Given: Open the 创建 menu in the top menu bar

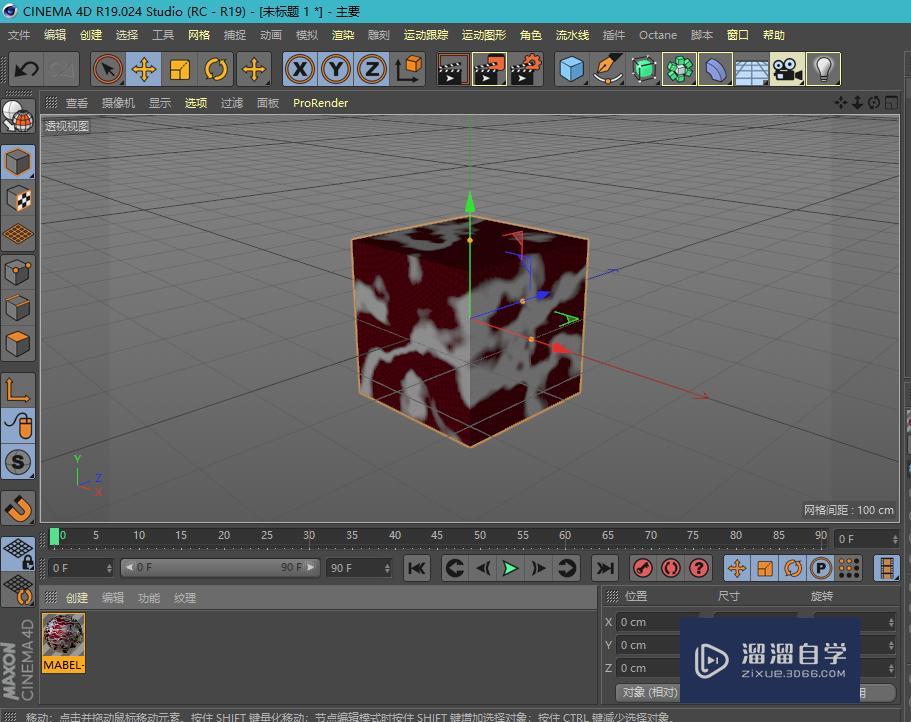Looking at the screenshot, I should tap(91, 35).
